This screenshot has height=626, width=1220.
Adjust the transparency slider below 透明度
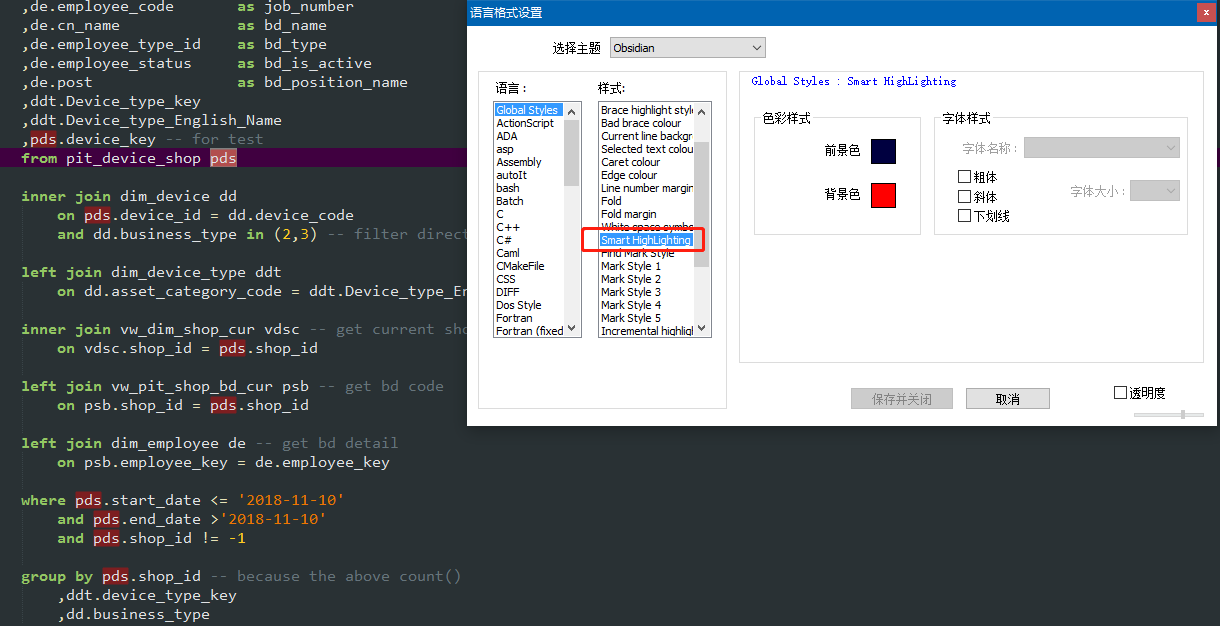(1181, 412)
